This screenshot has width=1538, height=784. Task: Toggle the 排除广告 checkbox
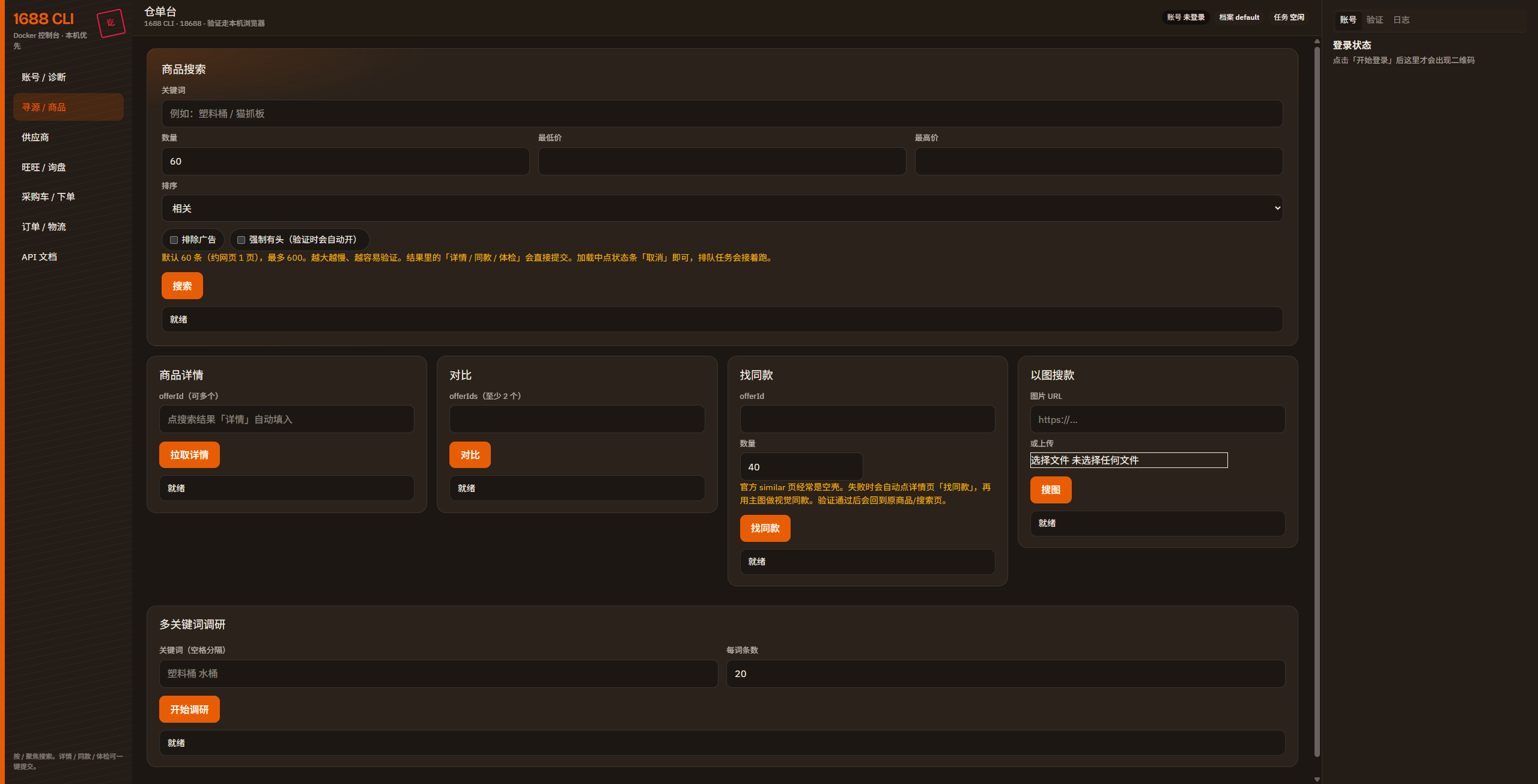point(174,240)
